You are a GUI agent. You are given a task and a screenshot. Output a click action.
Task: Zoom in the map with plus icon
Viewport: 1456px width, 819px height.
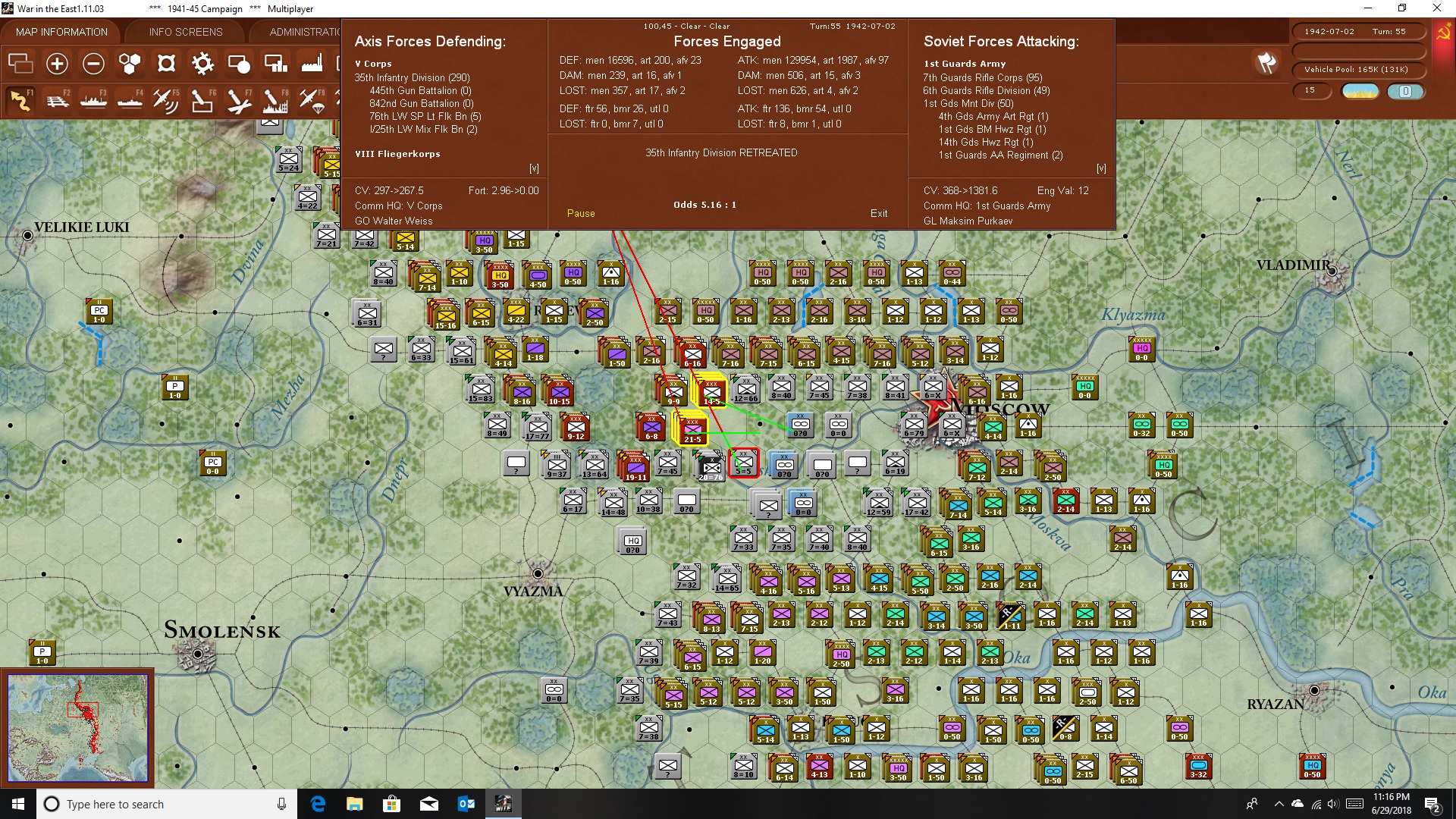tap(57, 64)
